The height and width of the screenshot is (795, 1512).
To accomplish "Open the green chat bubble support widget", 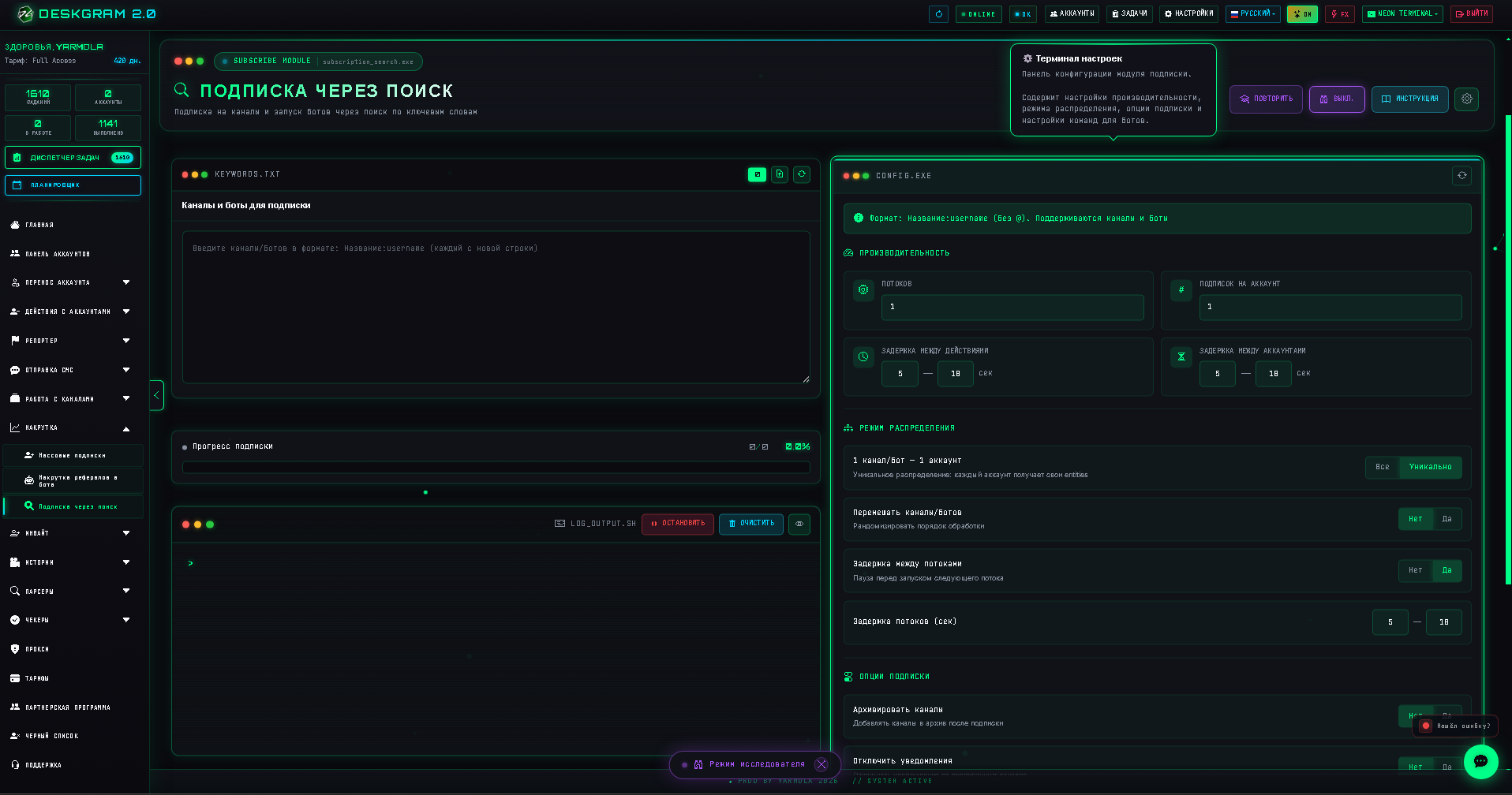I will point(1480,762).
